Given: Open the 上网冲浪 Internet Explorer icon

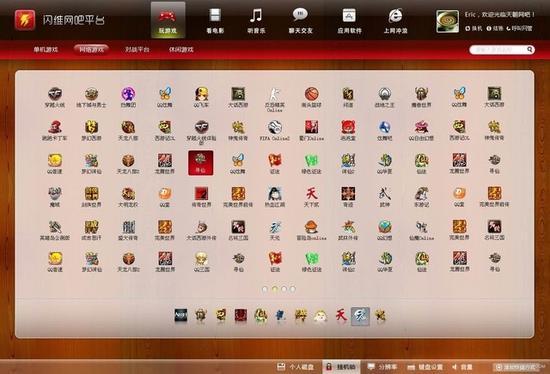Looking at the screenshot, I should coord(395,20).
